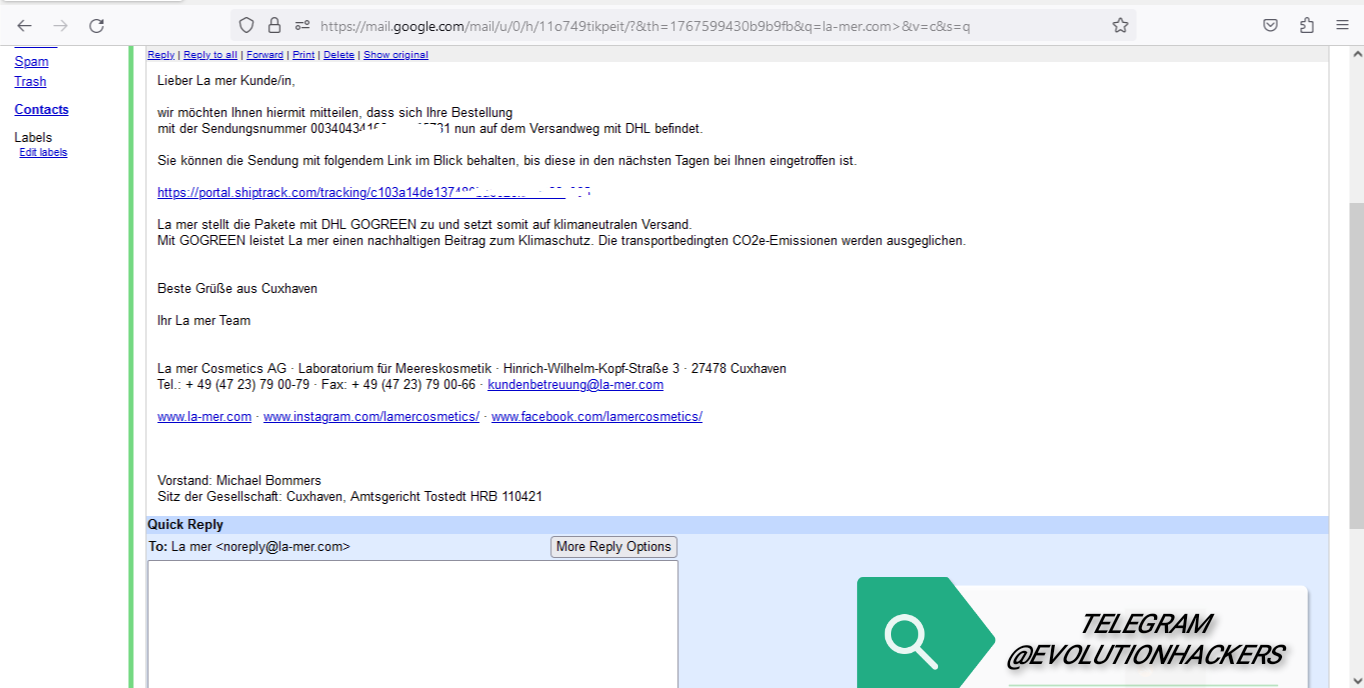
Task: Bookmark page with the star icon
Action: (1120, 26)
